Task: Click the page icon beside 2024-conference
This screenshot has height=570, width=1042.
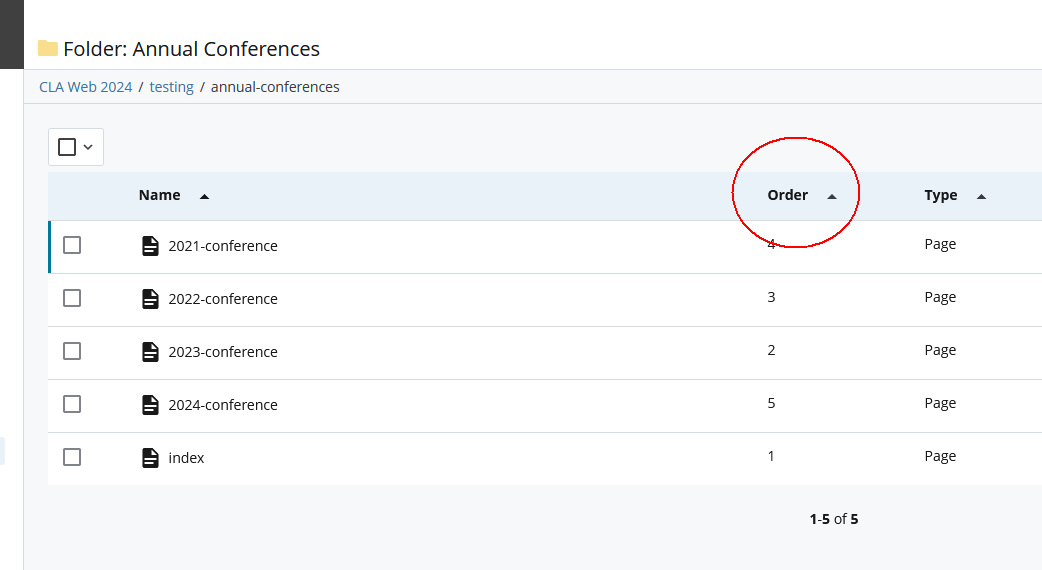Action: [x=150, y=405]
